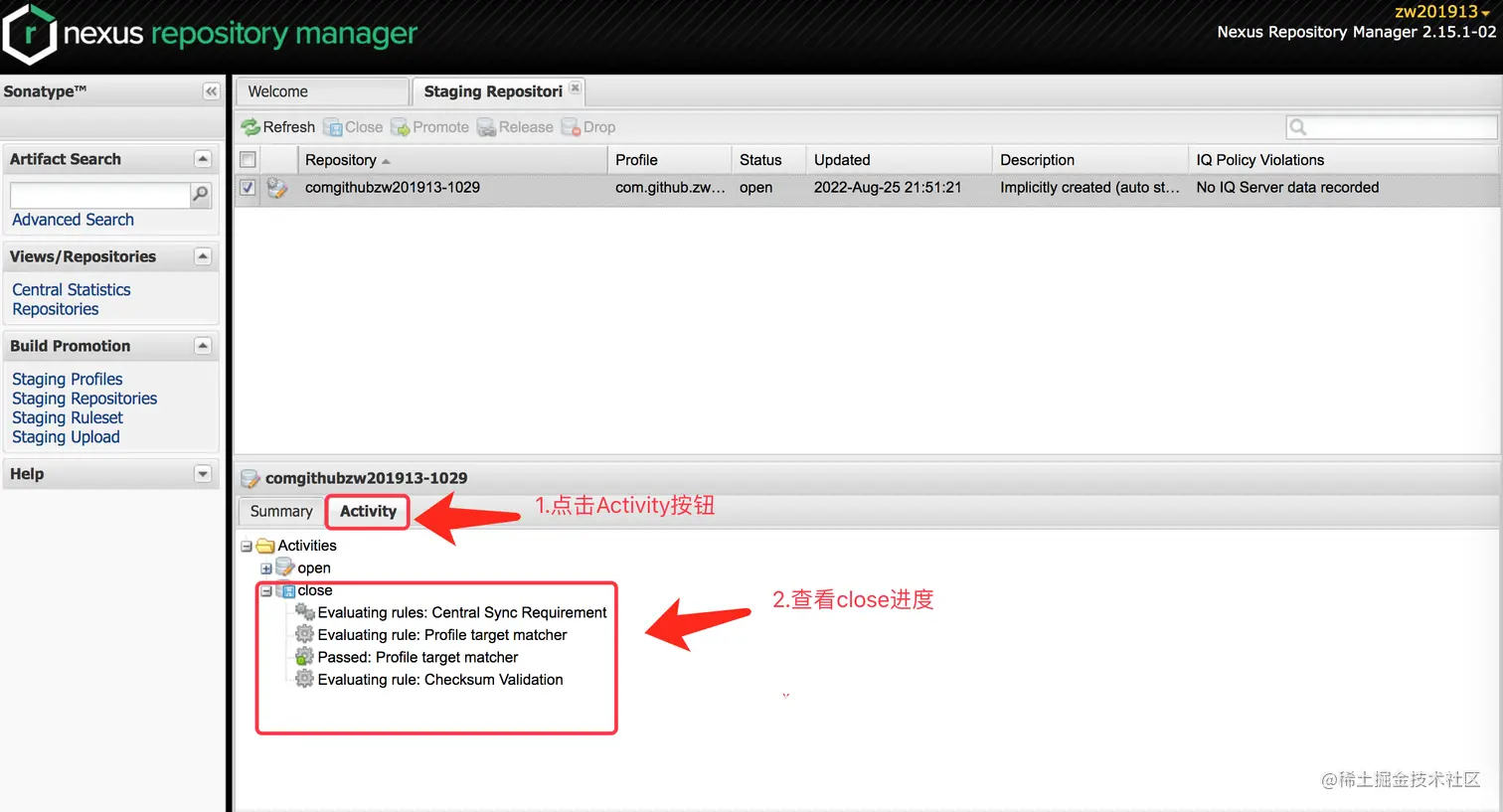
Task: Click the 2022-Aug-25 21:51:21 updated cell
Action: point(888,187)
